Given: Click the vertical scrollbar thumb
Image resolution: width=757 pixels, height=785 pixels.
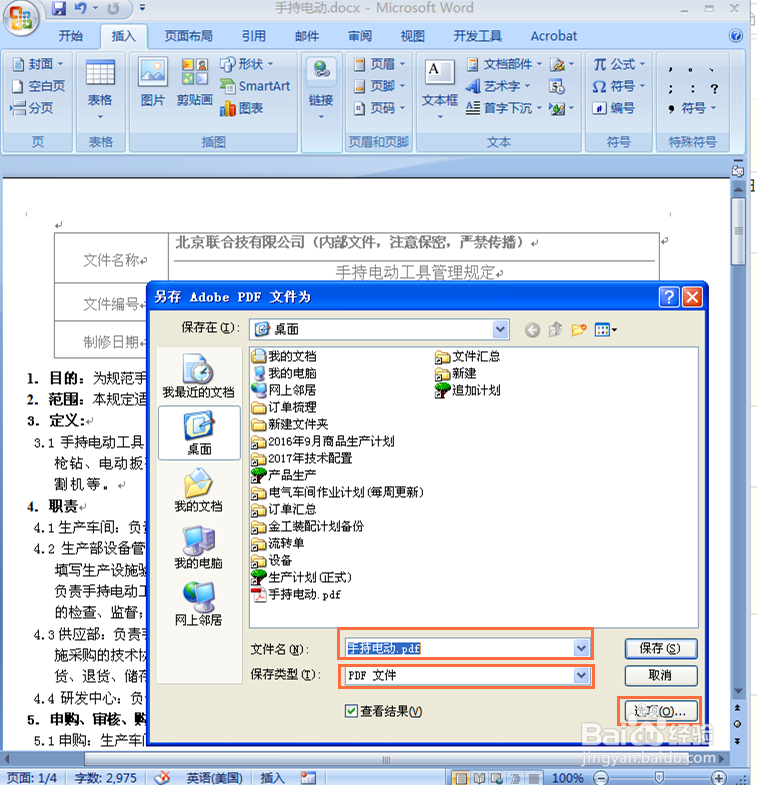Looking at the screenshot, I should pos(738,231).
